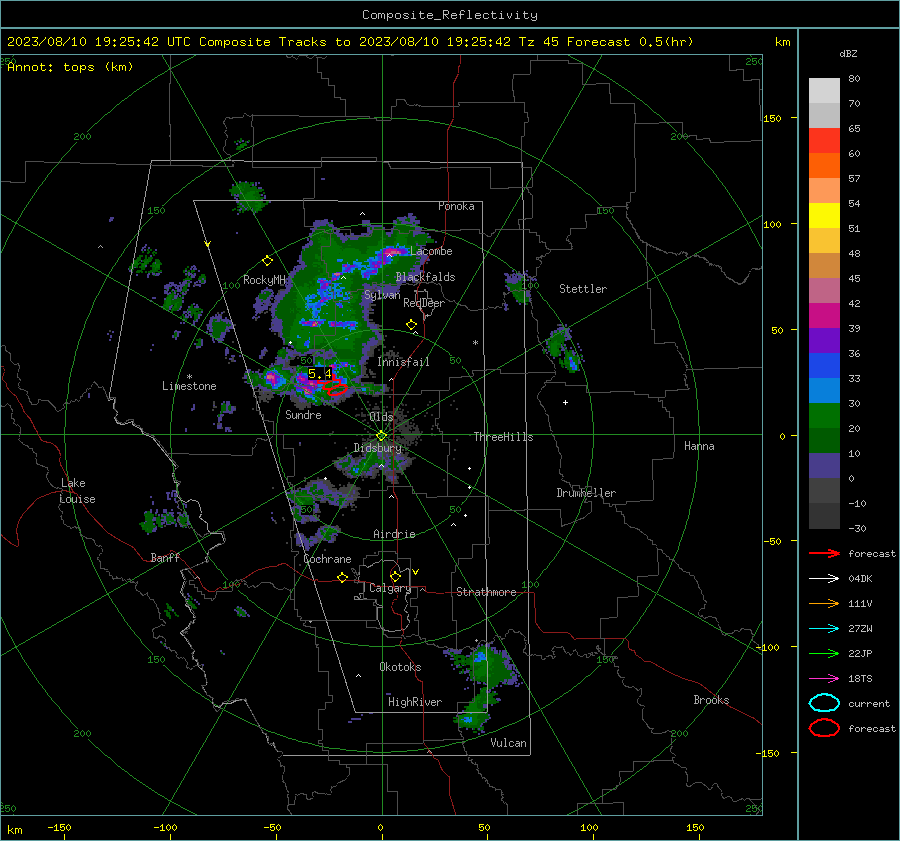Click the purple swatch between 10 and 0
900x841 pixels.
(x=824, y=466)
